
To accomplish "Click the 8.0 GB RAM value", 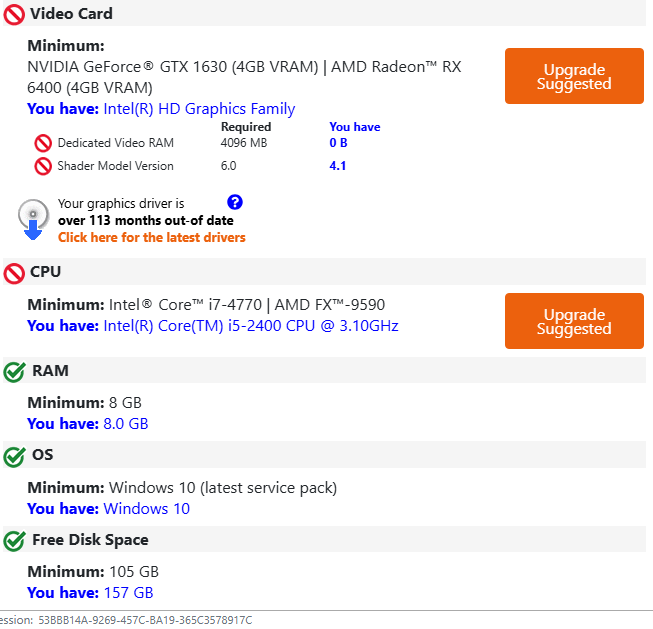I will (x=126, y=424).
